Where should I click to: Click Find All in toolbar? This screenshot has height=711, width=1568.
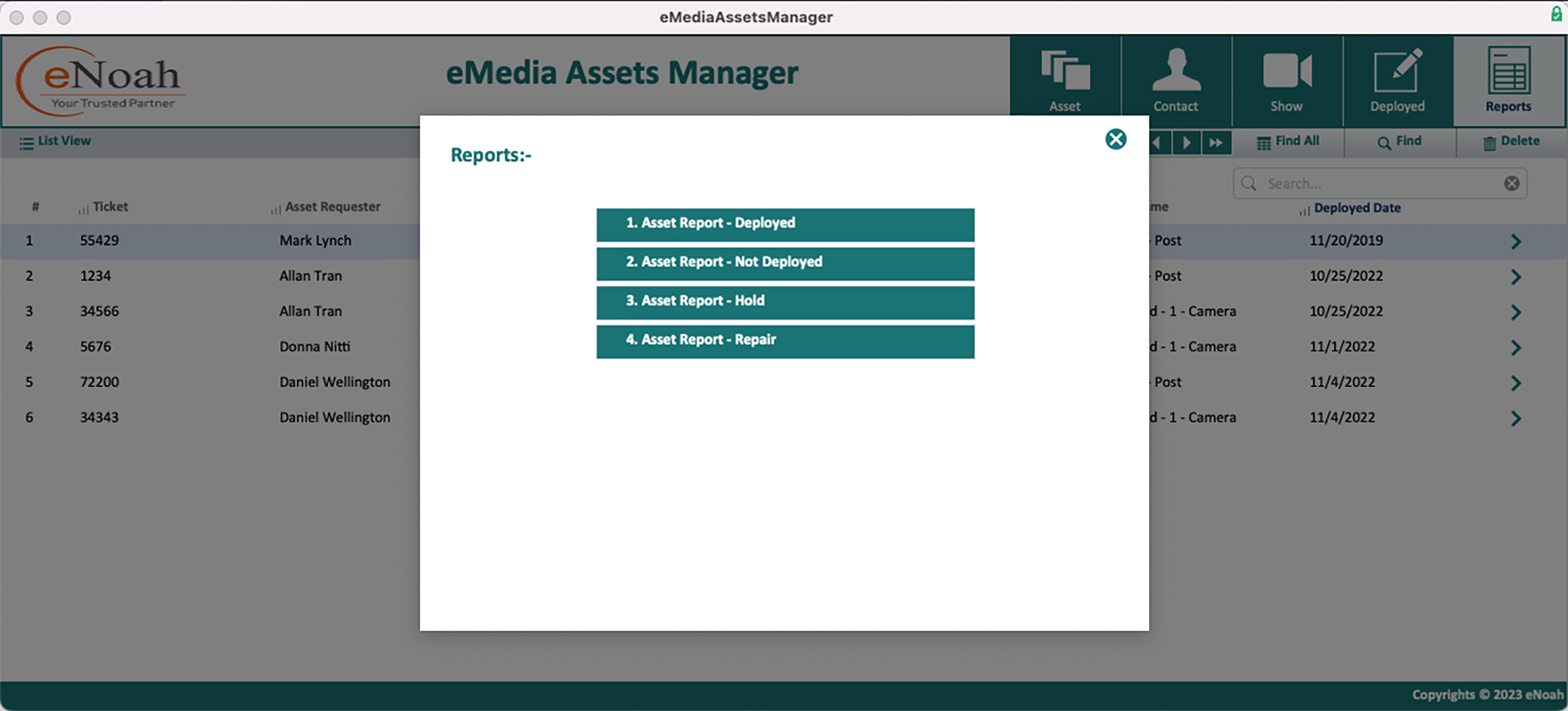[1288, 142]
